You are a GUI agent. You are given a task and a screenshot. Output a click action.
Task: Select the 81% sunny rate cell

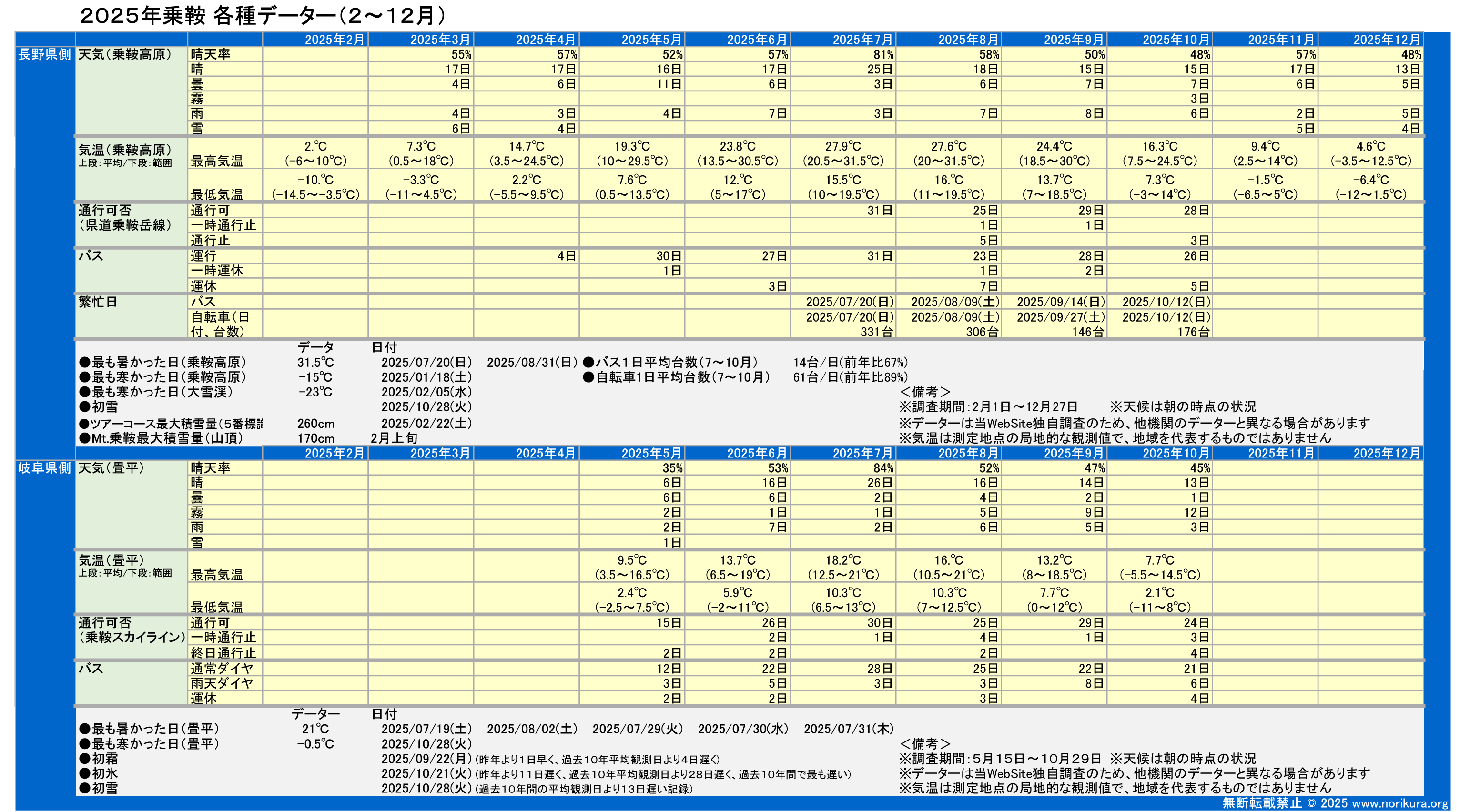883,54
